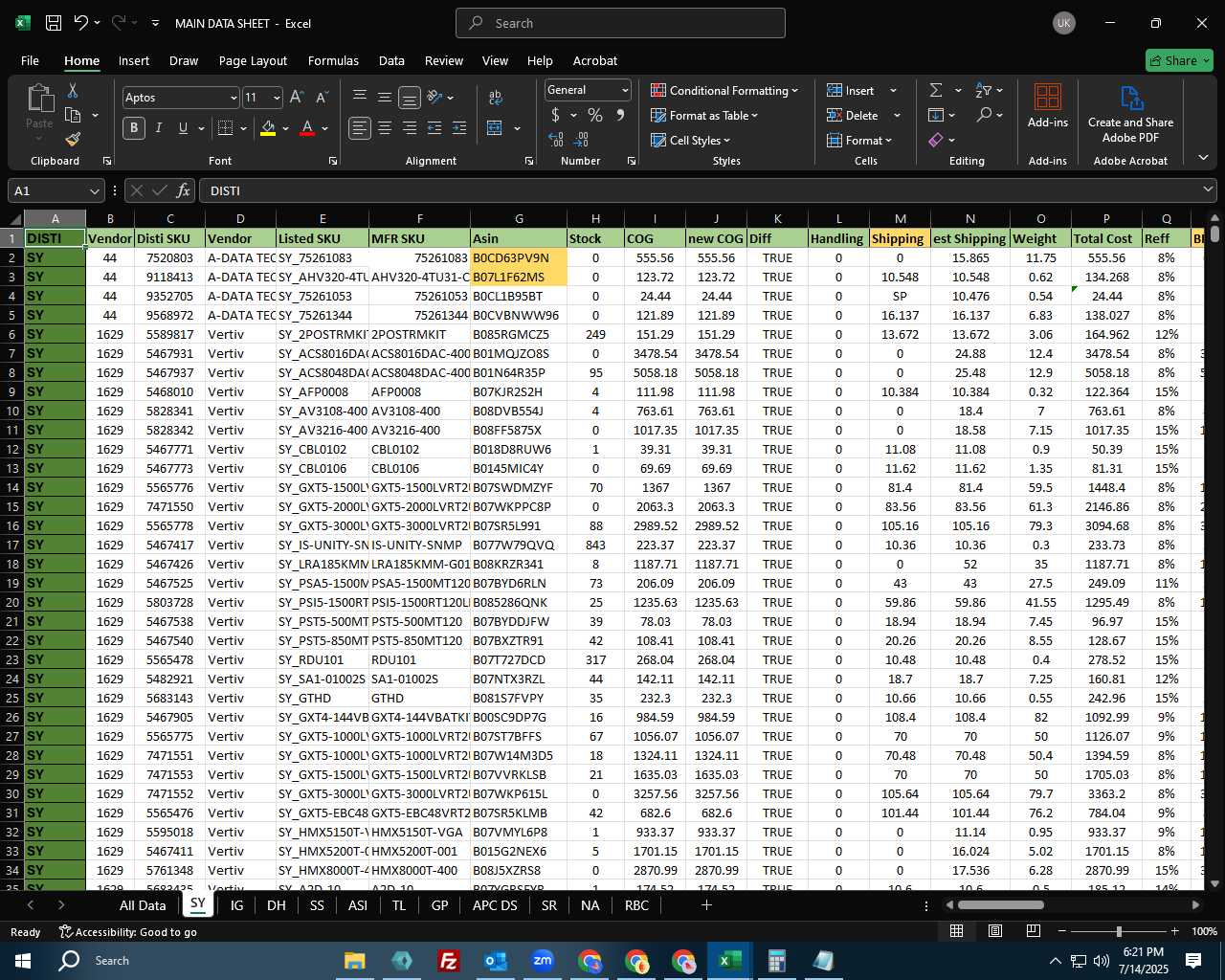The width and height of the screenshot is (1225, 980).
Task: Open Zoom app from taskbar
Action: coord(543,961)
